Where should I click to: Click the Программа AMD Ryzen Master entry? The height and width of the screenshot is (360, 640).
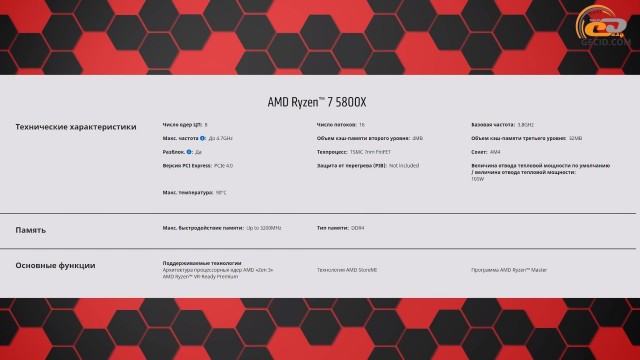pyautogui.click(x=509, y=270)
